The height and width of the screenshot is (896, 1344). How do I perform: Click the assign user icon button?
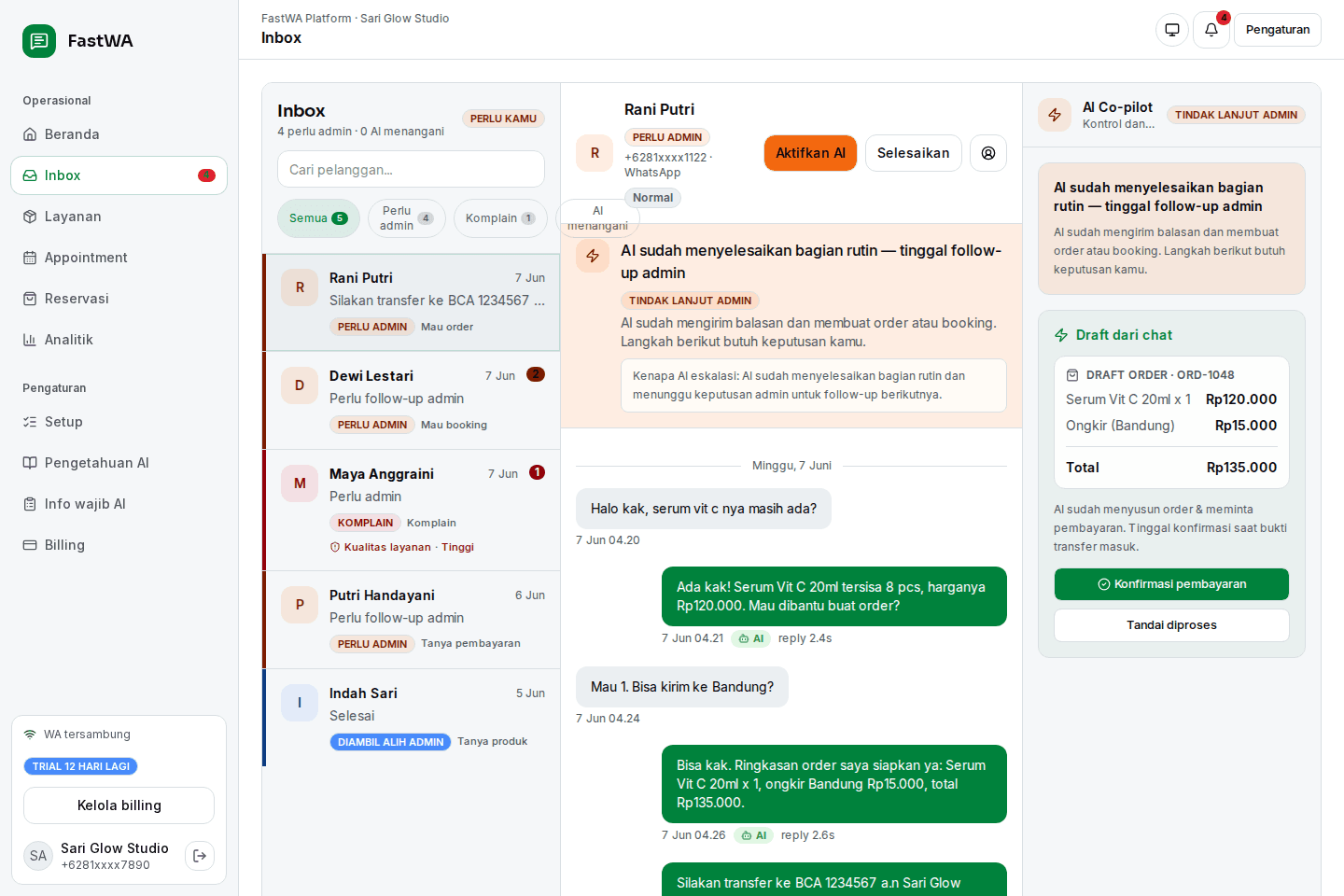[988, 153]
